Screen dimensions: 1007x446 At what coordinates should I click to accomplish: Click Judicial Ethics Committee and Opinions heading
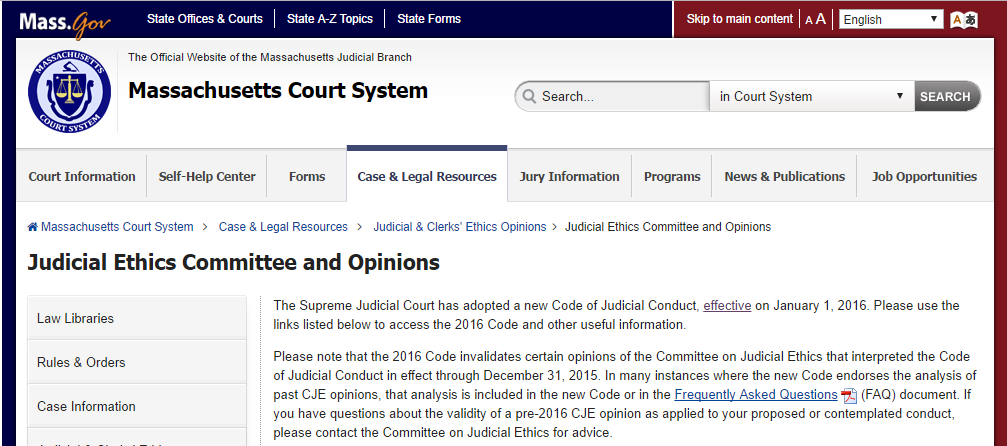tap(234, 263)
